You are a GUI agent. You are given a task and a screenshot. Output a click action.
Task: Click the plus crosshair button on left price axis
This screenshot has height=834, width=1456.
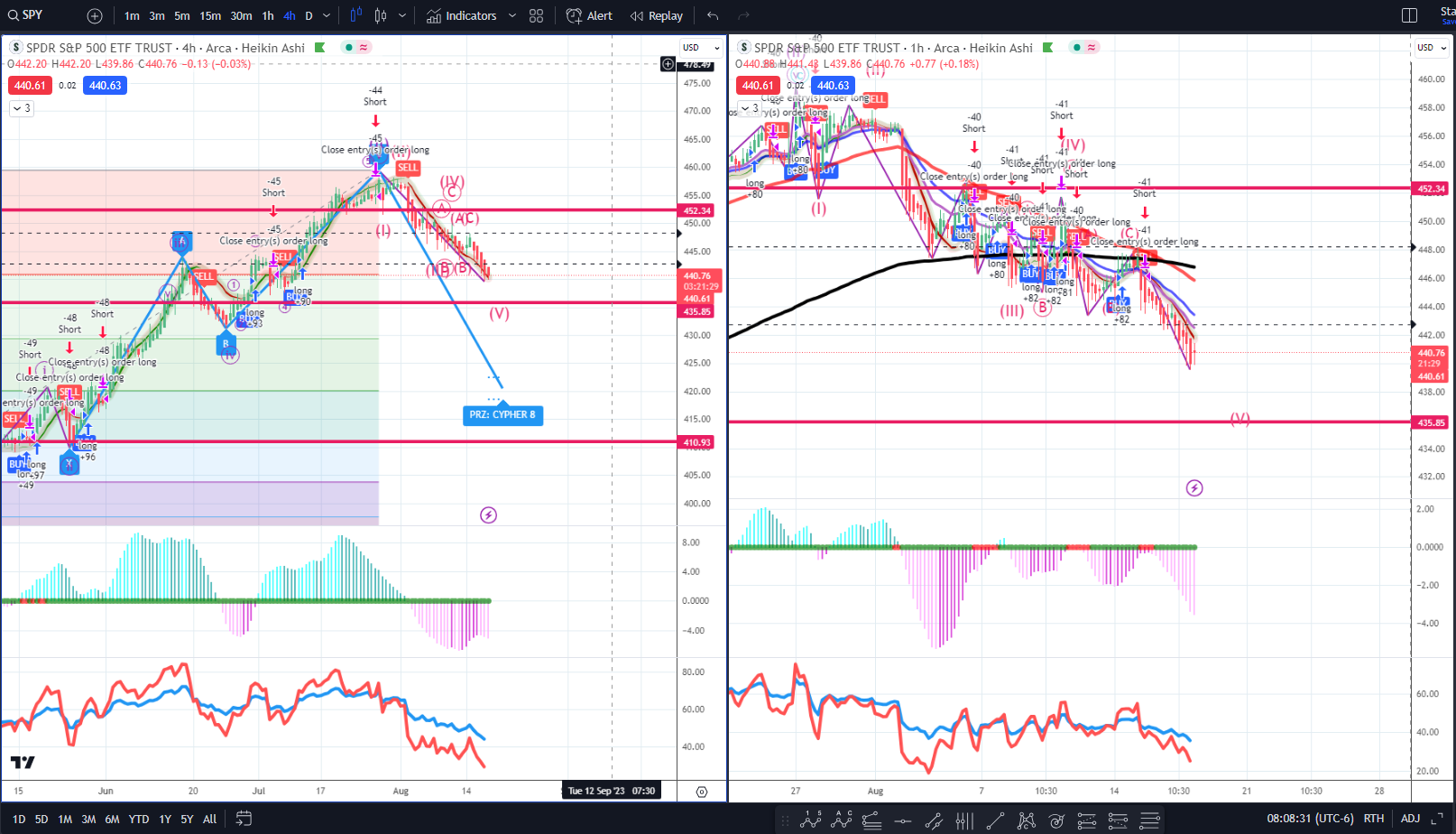668,63
